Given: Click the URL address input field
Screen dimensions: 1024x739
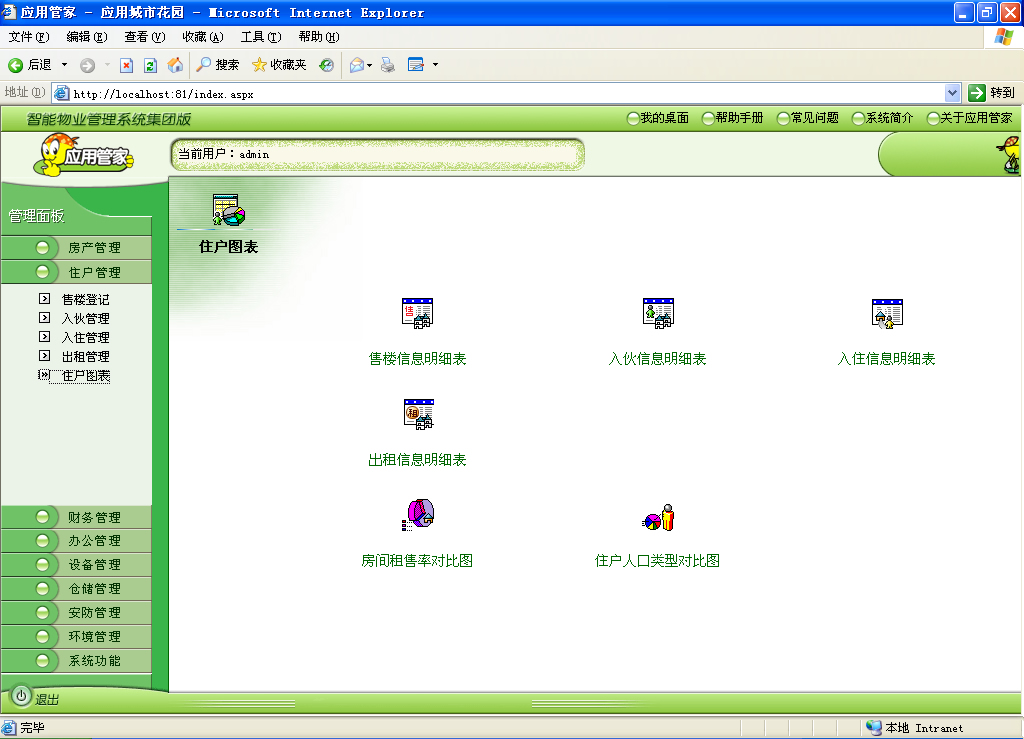Looking at the screenshot, I should point(500,94).
